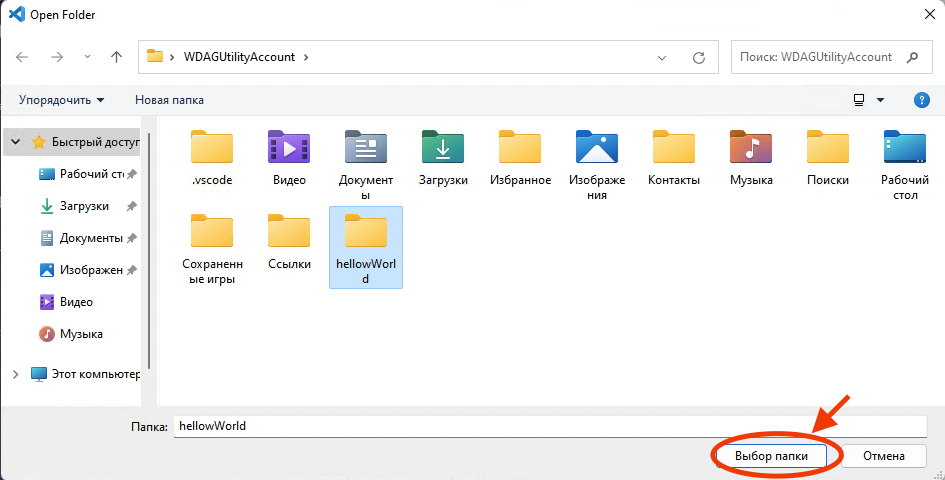Select the Контакты folder icon

[674, 148]
